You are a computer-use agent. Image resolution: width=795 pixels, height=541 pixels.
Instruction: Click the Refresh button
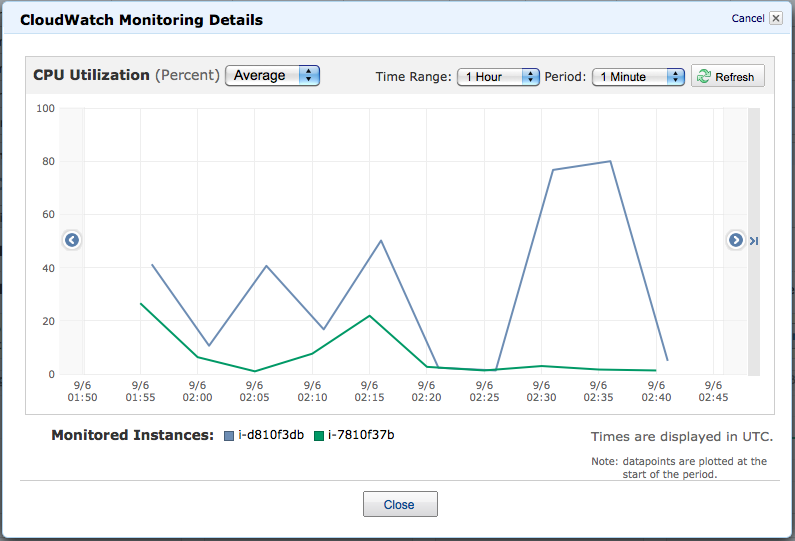[x=728, y=77]
